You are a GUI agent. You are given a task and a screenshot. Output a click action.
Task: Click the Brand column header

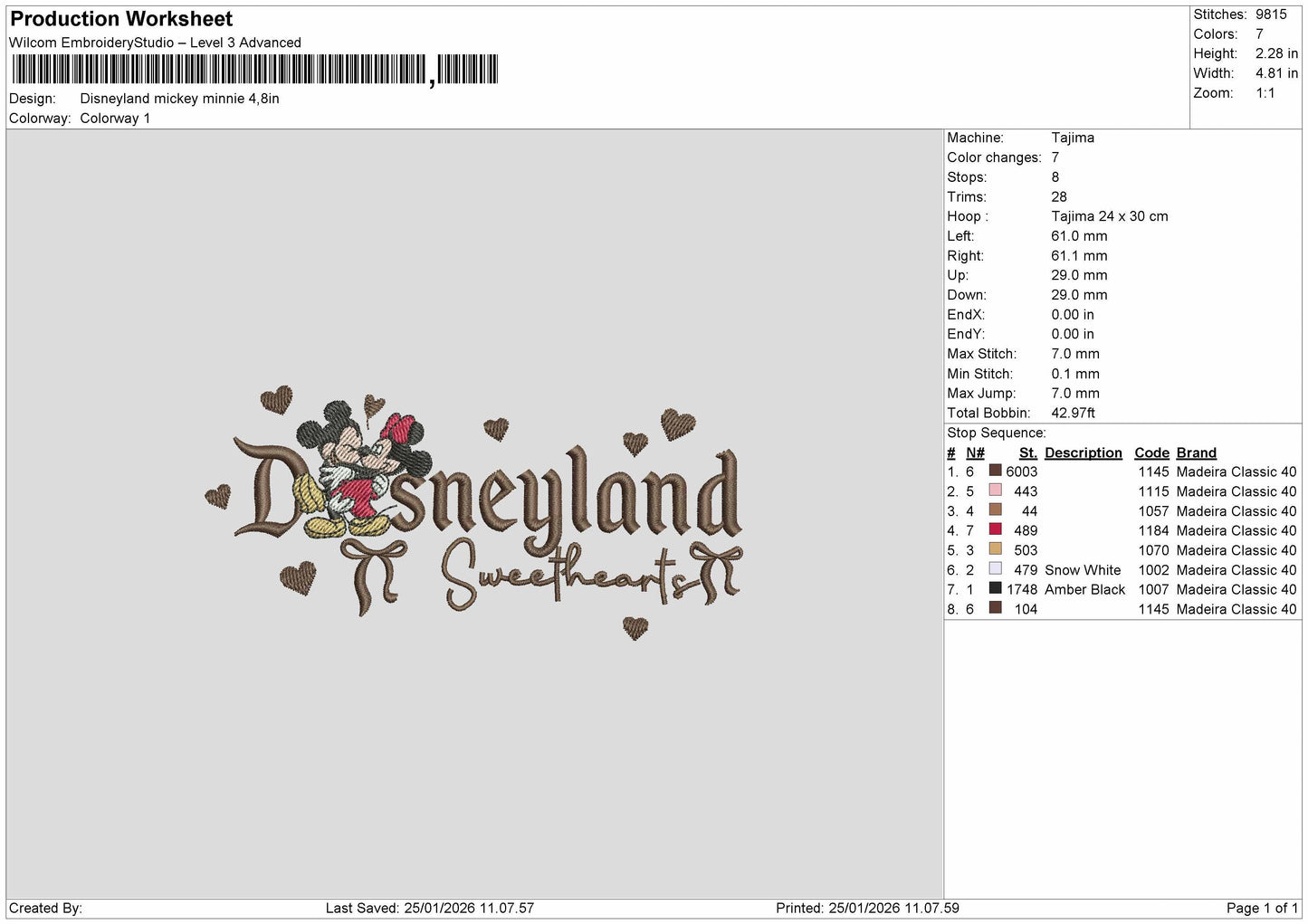[x=1196, y=452]
